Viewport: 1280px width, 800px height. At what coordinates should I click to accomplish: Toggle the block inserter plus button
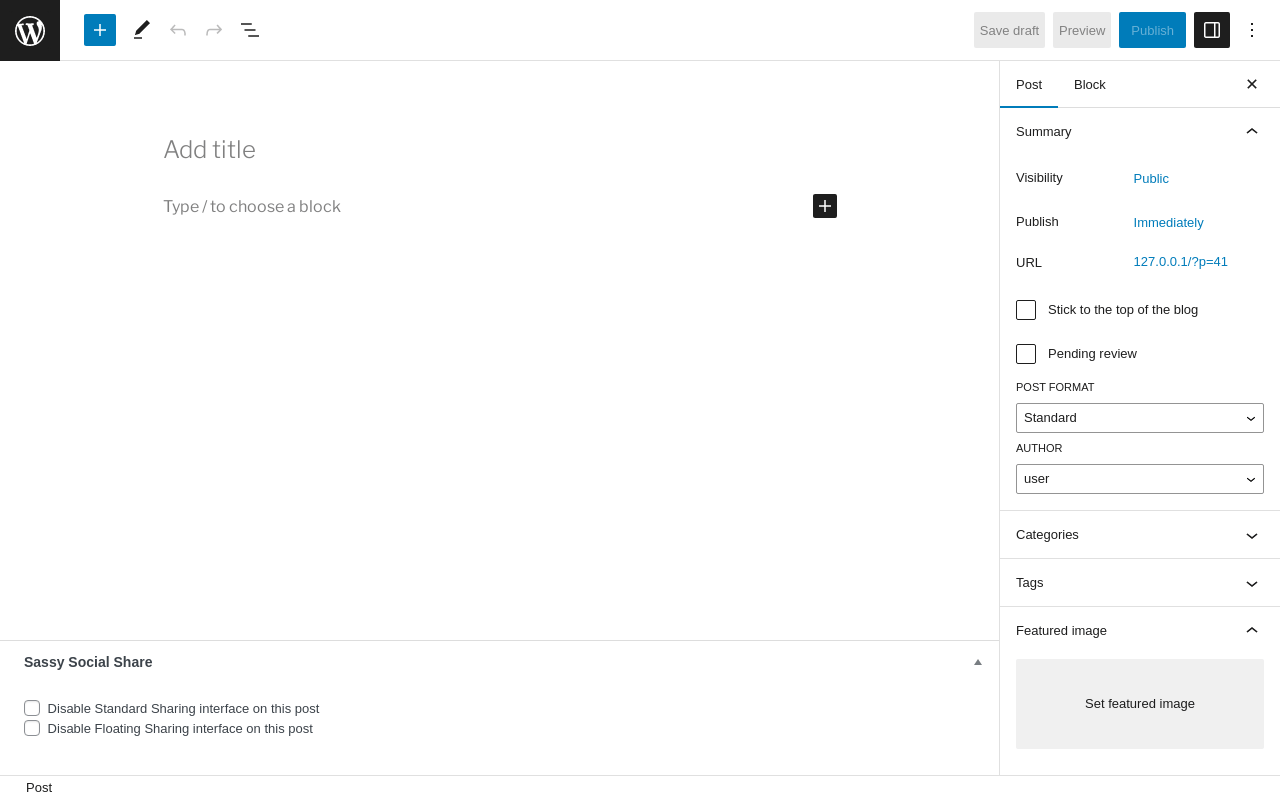pyautogui.click(x=100, y=30)
